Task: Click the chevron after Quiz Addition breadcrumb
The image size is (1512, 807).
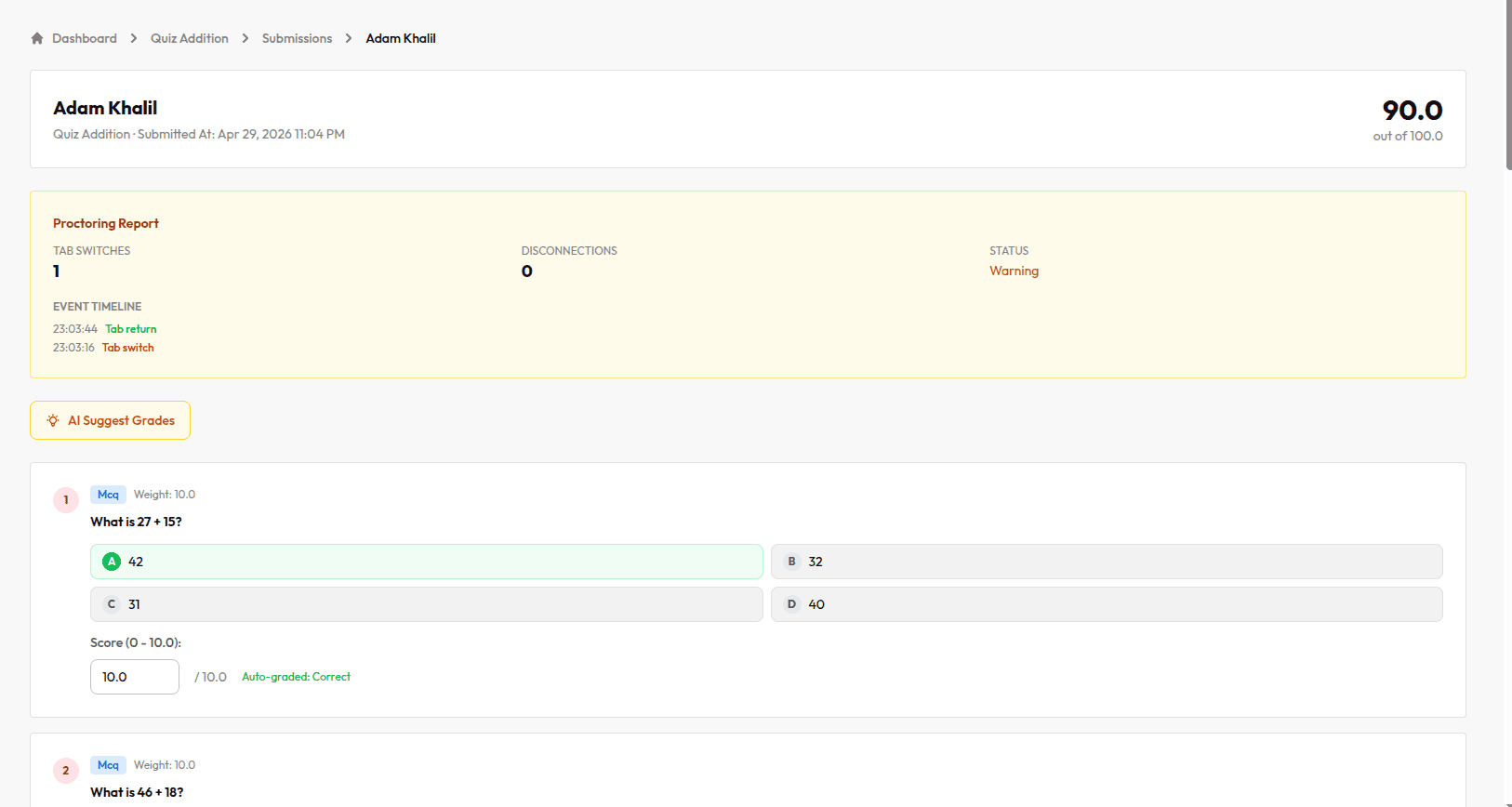Action: [x=245, y=38]
